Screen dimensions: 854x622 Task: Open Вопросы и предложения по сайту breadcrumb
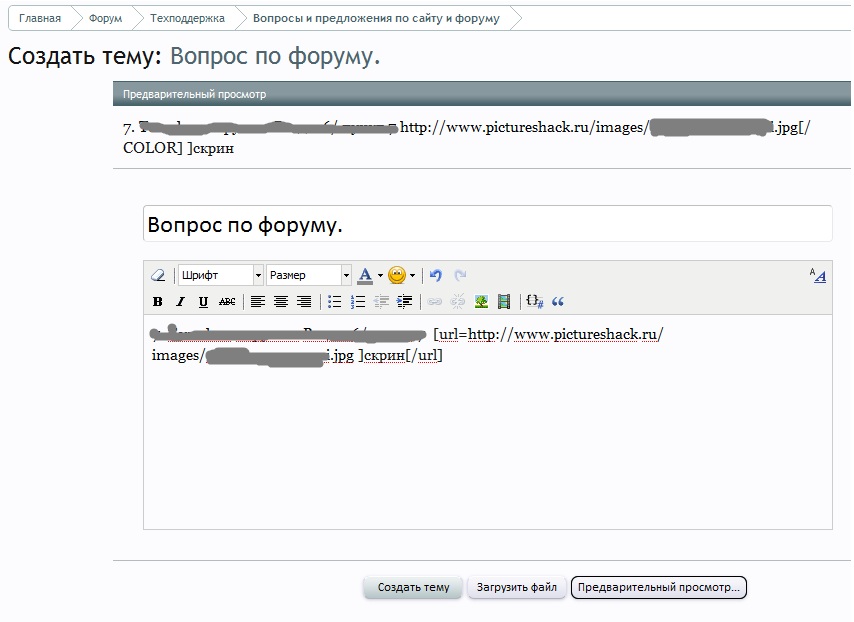(376, 18)
